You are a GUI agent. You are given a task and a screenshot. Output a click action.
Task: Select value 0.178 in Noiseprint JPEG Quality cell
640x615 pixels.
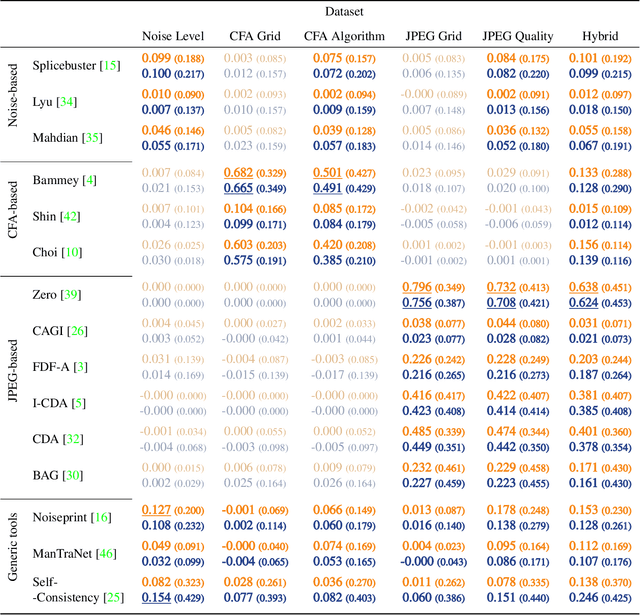coord(501,510)
